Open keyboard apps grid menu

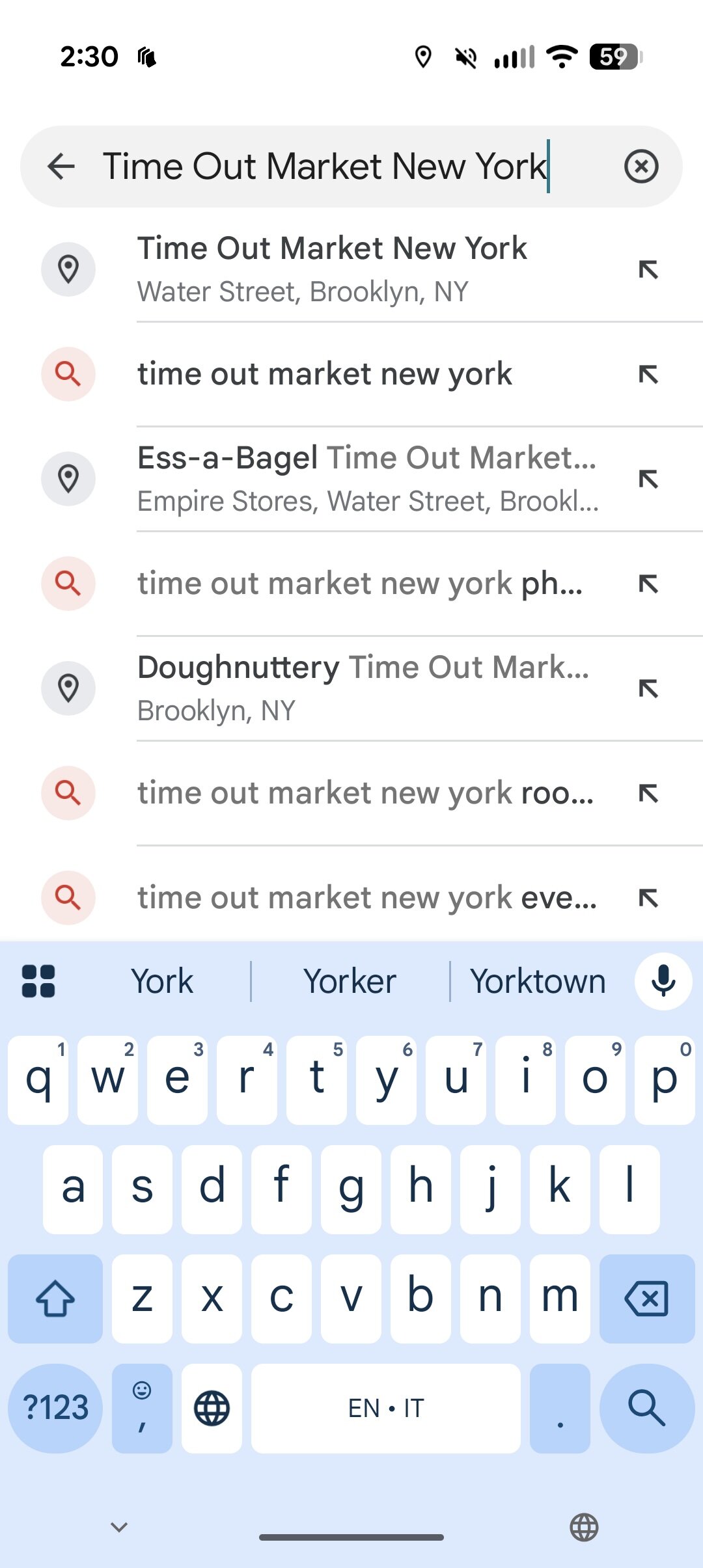click(38, 981)
